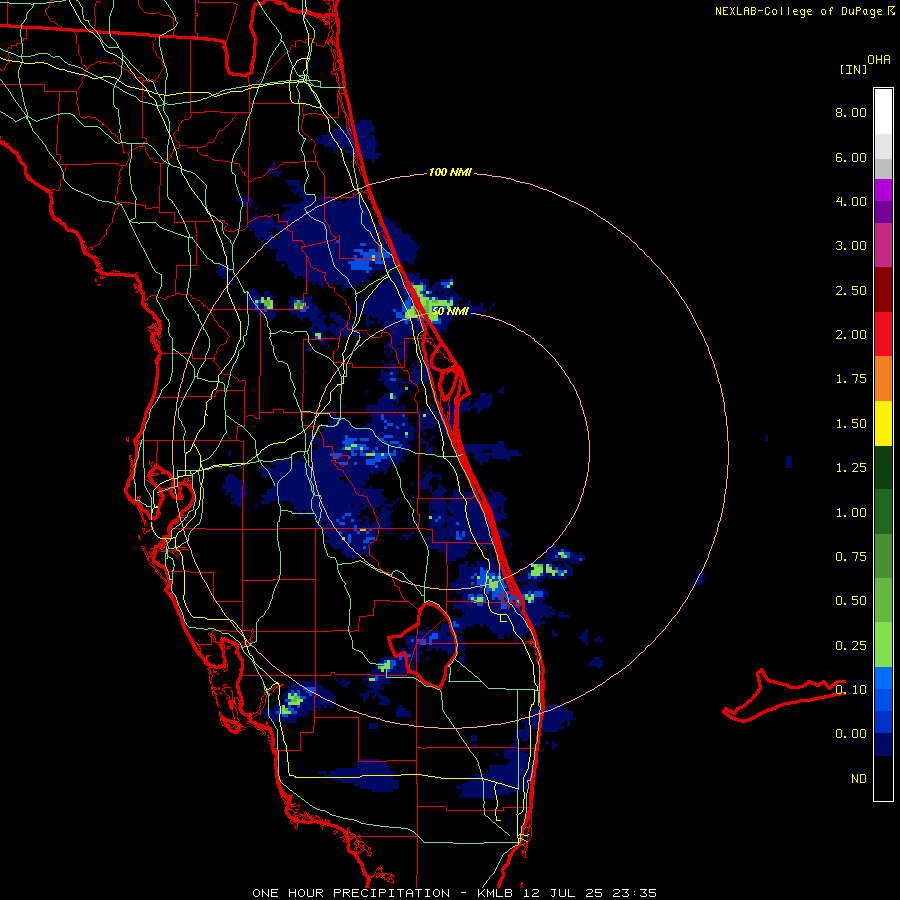Click the 23:35 timestamp in the footer
The height and width of the screenshot is (900, 900).
634,893
